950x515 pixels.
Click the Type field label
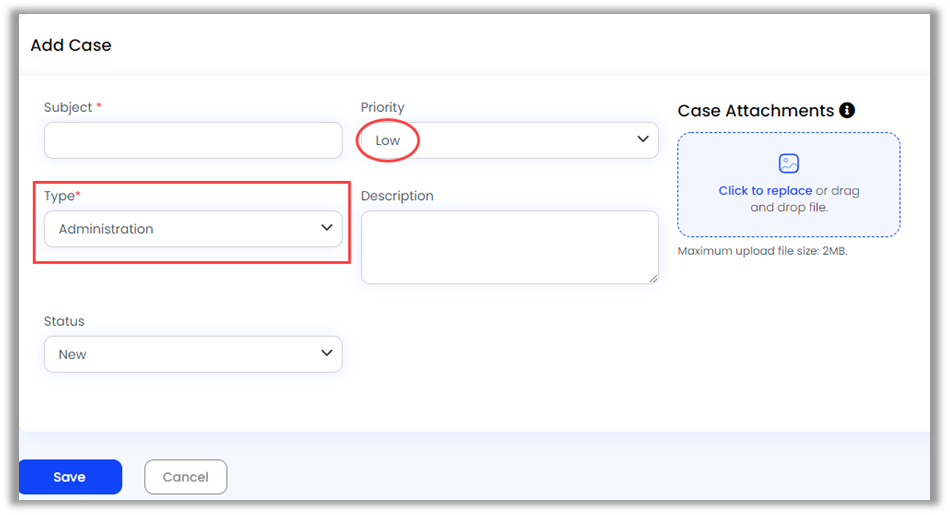point(59,196)
